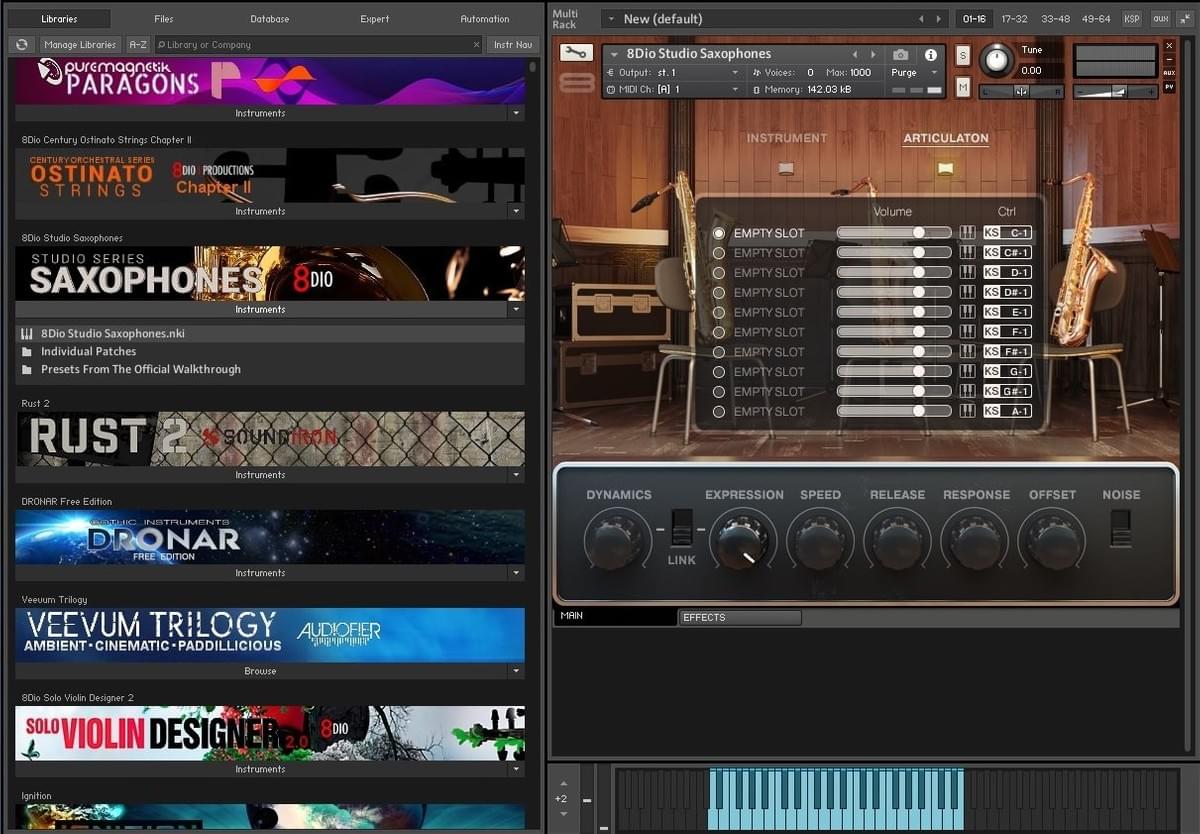
Task: Go to previous multi rack preset
Action: click(922, 19)
